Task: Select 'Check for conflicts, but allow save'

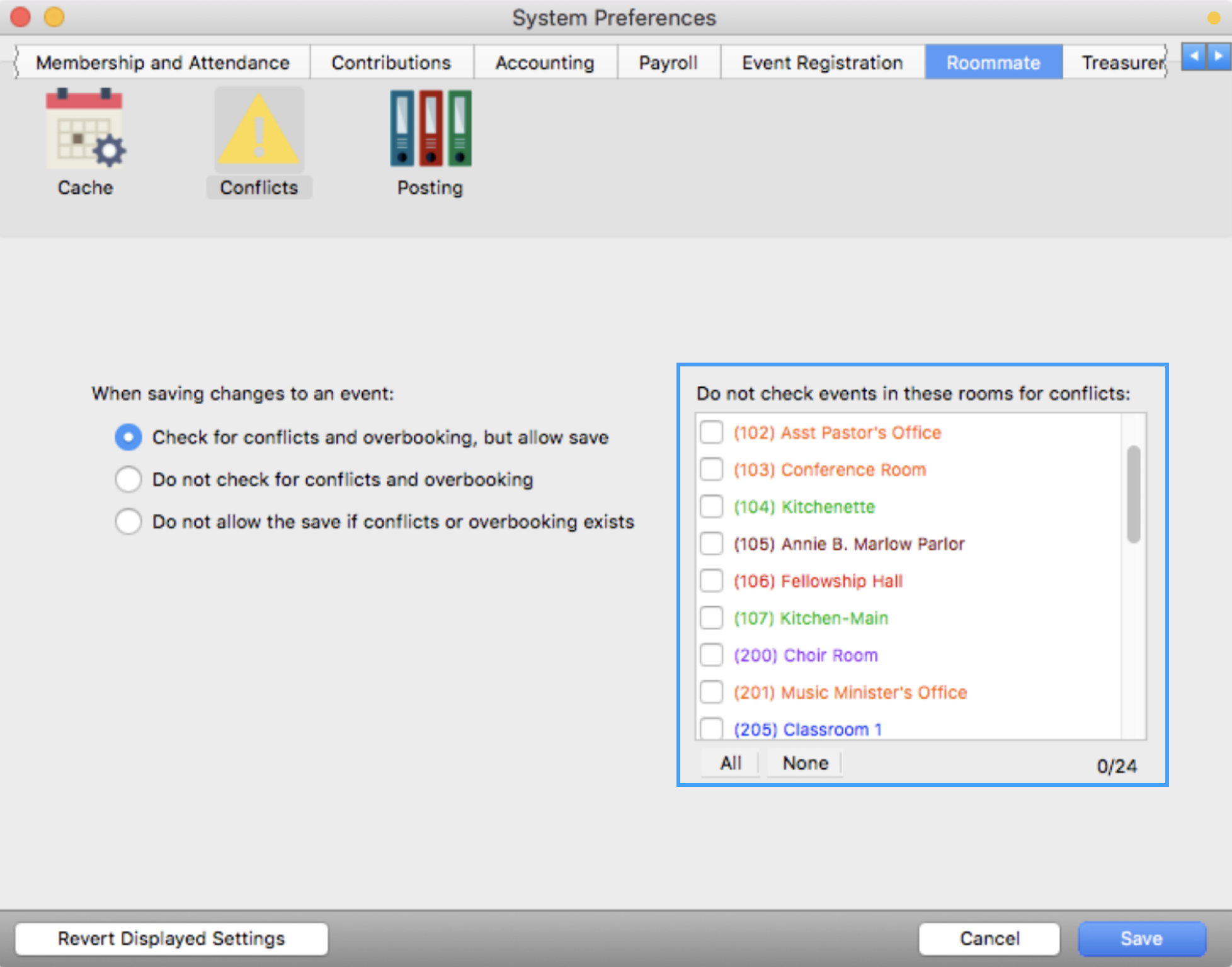Action: click(x=128, y=437)
